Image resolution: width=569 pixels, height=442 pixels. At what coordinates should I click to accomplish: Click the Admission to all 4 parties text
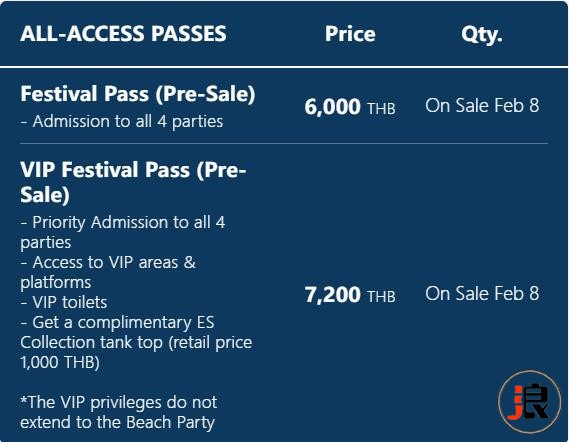tap(122, 121)
